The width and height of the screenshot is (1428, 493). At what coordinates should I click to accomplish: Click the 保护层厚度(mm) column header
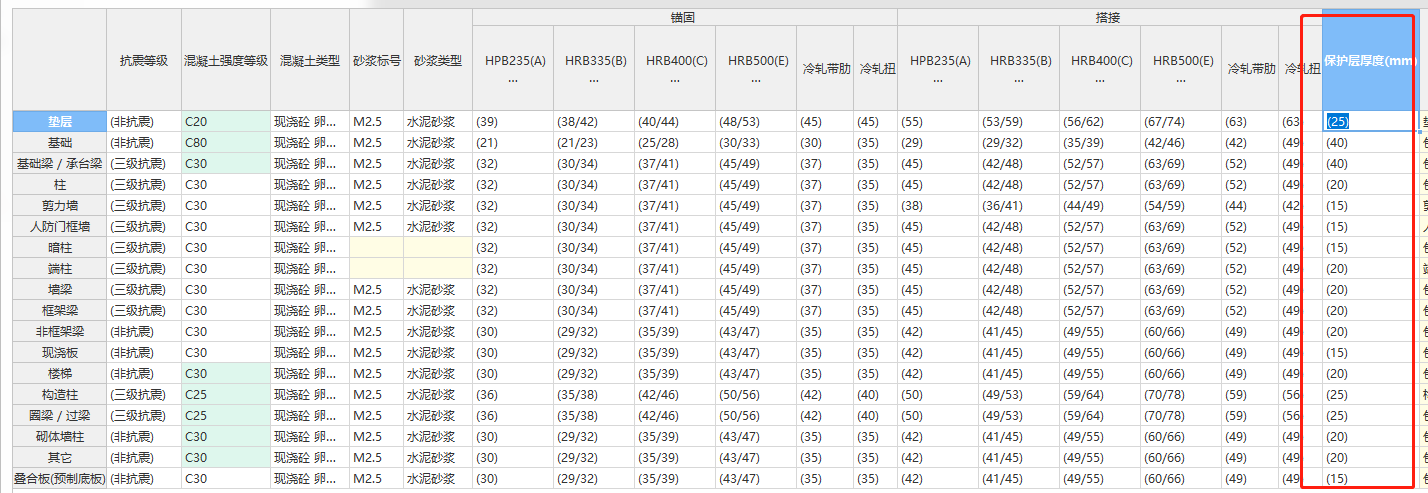click(1370, 60)
